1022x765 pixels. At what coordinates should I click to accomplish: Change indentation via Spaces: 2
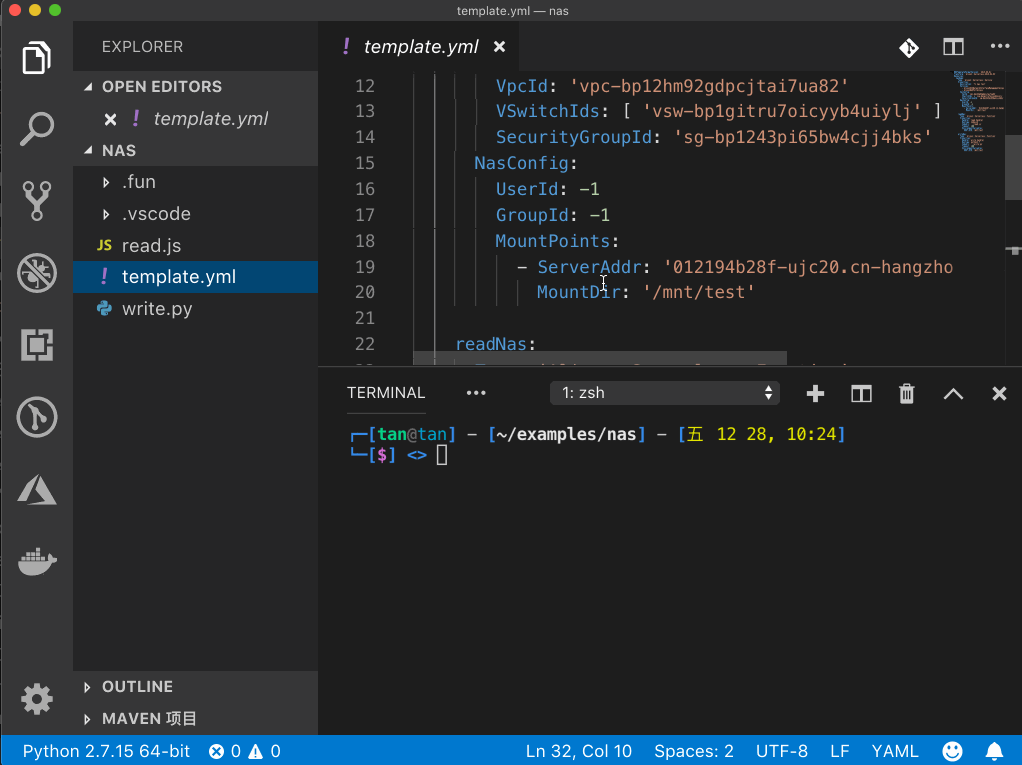pos(694,751)
